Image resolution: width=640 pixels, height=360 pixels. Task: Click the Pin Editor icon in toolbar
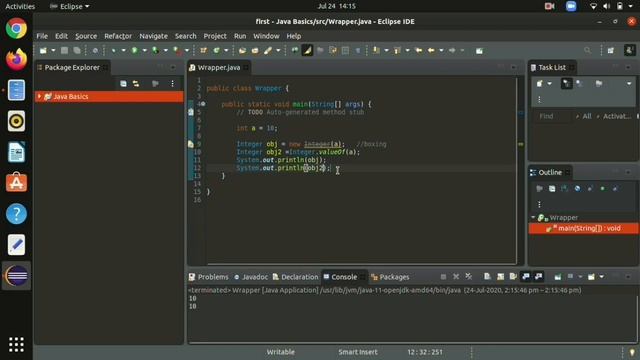(479, 51)
